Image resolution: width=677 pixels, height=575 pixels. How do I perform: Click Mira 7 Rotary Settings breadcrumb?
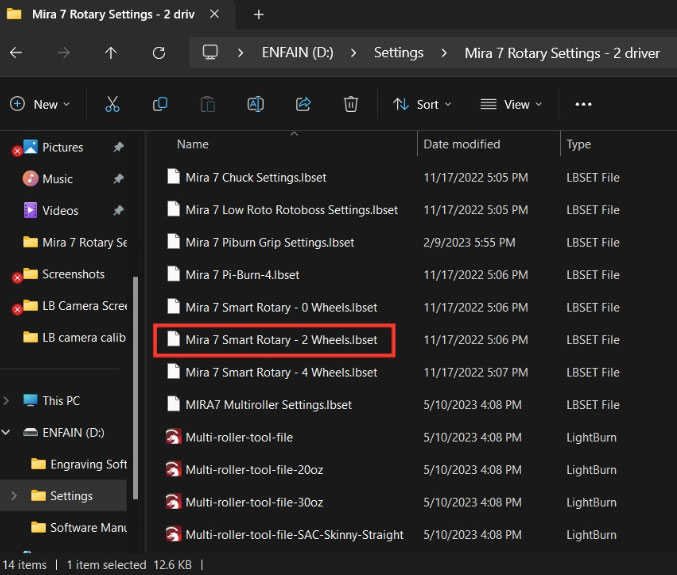(x=562, y=53)
